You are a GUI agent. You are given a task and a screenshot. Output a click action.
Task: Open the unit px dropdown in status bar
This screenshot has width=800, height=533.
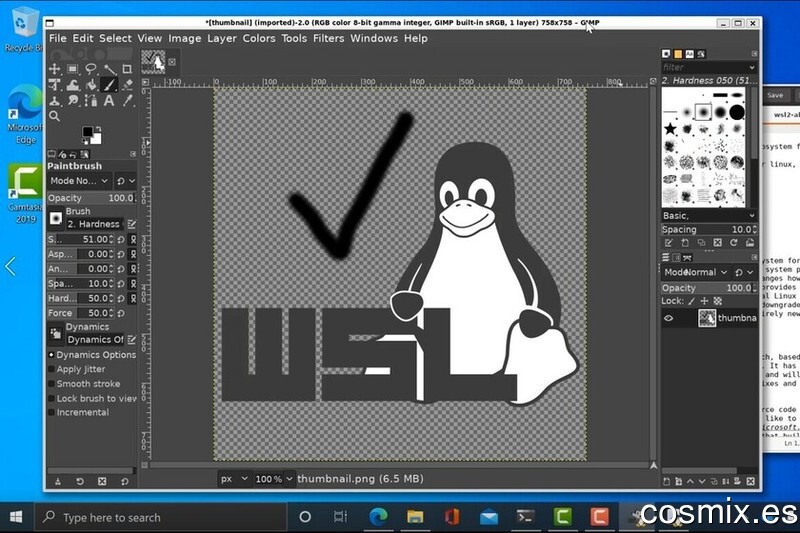point(233,479)
